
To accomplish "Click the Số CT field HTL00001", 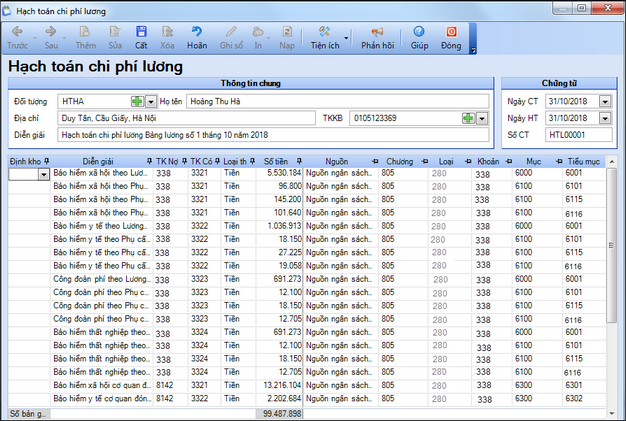I will click(578, 135).
